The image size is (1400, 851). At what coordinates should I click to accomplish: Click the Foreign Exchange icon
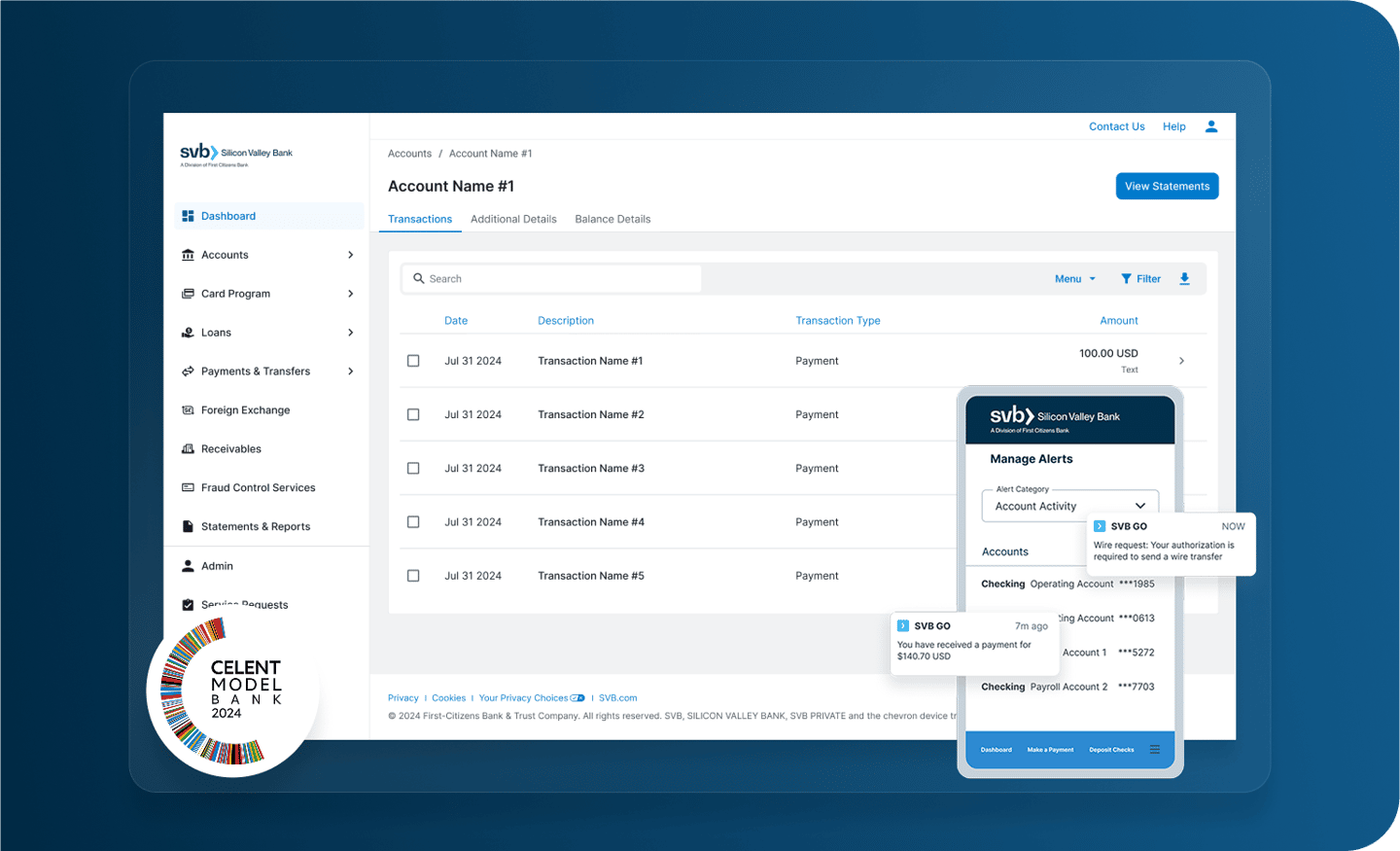188,410
